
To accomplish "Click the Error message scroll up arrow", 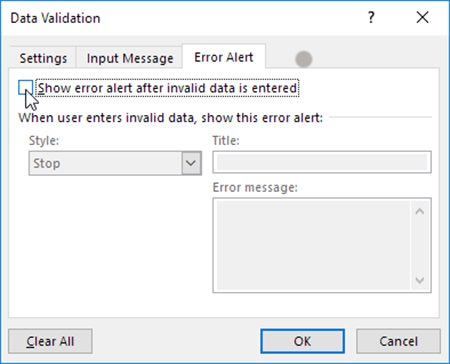I will click(x=420, y=211).
